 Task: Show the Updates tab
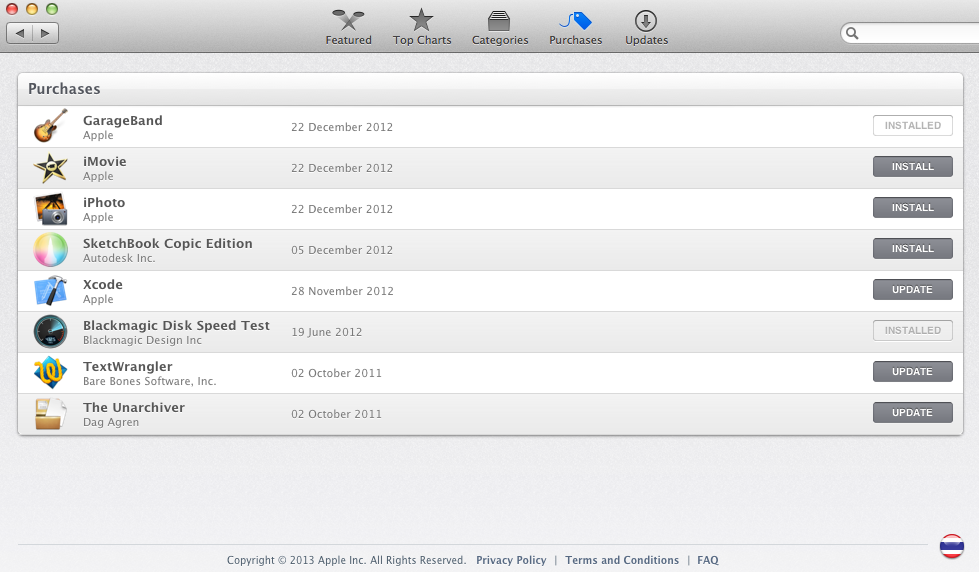(x=646, y=28)
